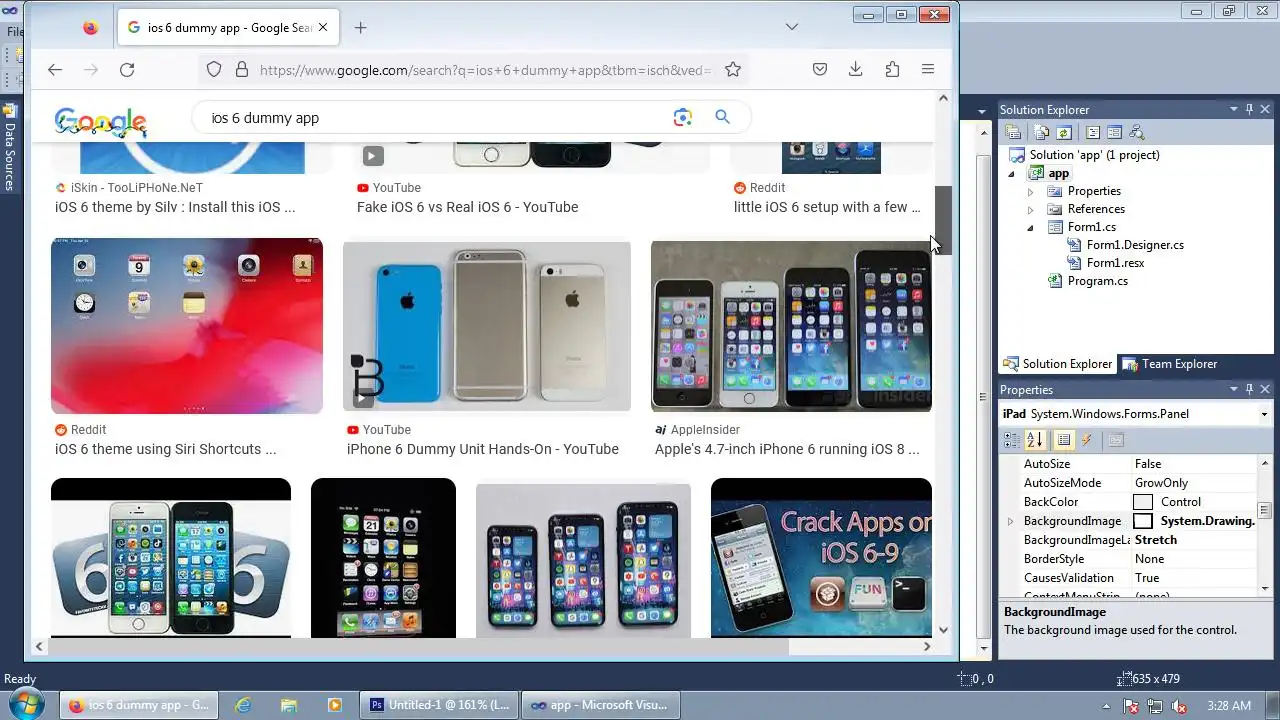The image size is (1280, 720).
Task: Switch to Solution Explorer tab
Action: (1058, 364)
